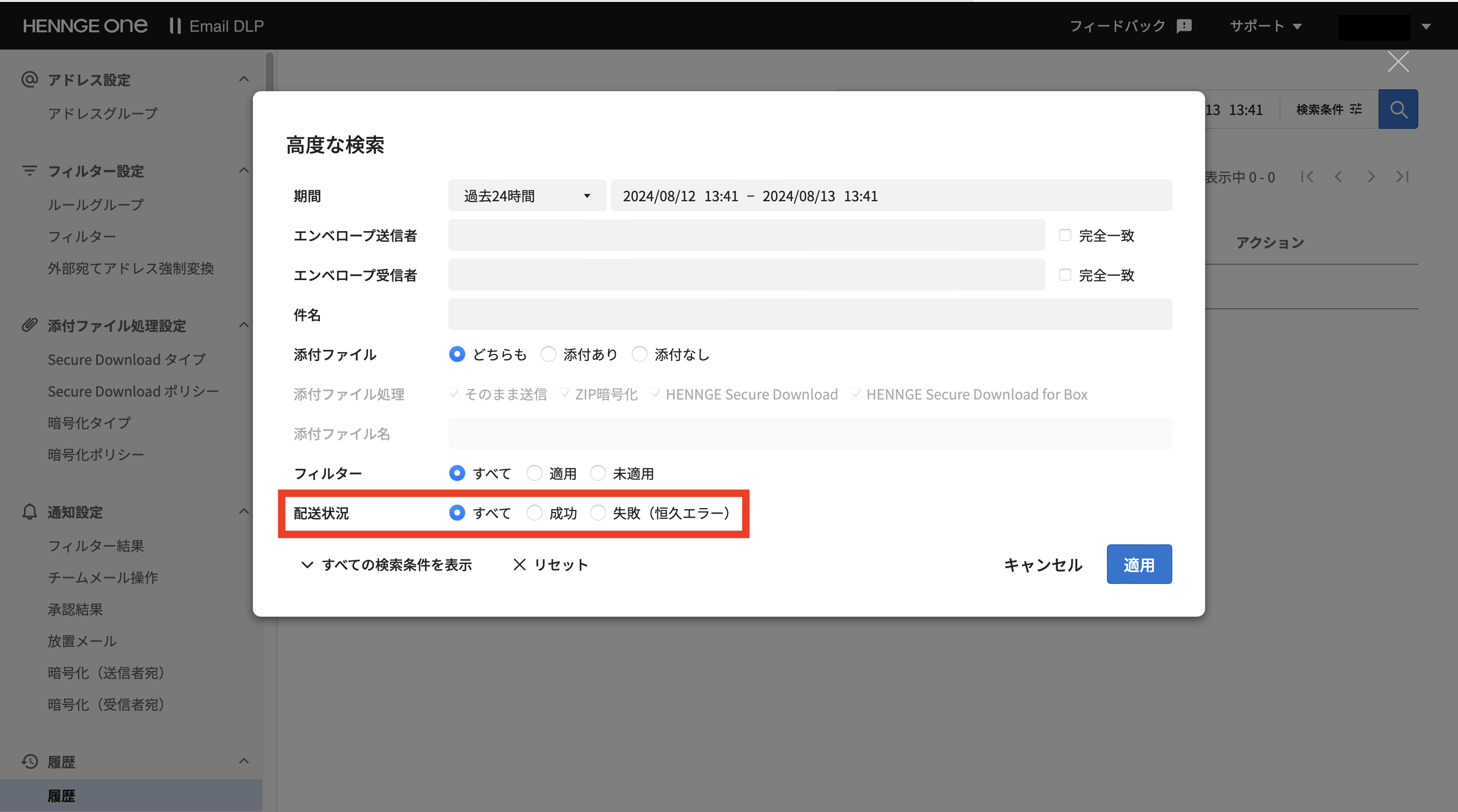
Task: Check 完全一致 for エンベロープ受信者
Action: click(x=1065, y=275)
